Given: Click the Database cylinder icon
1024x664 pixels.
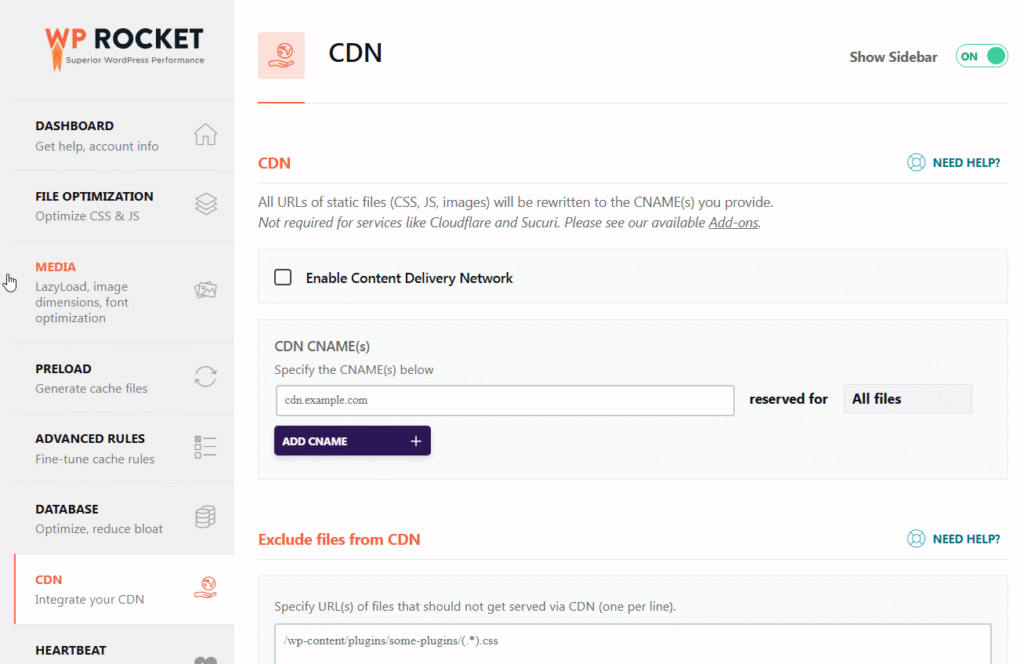Looking at the screenshot, I should 205,517.
